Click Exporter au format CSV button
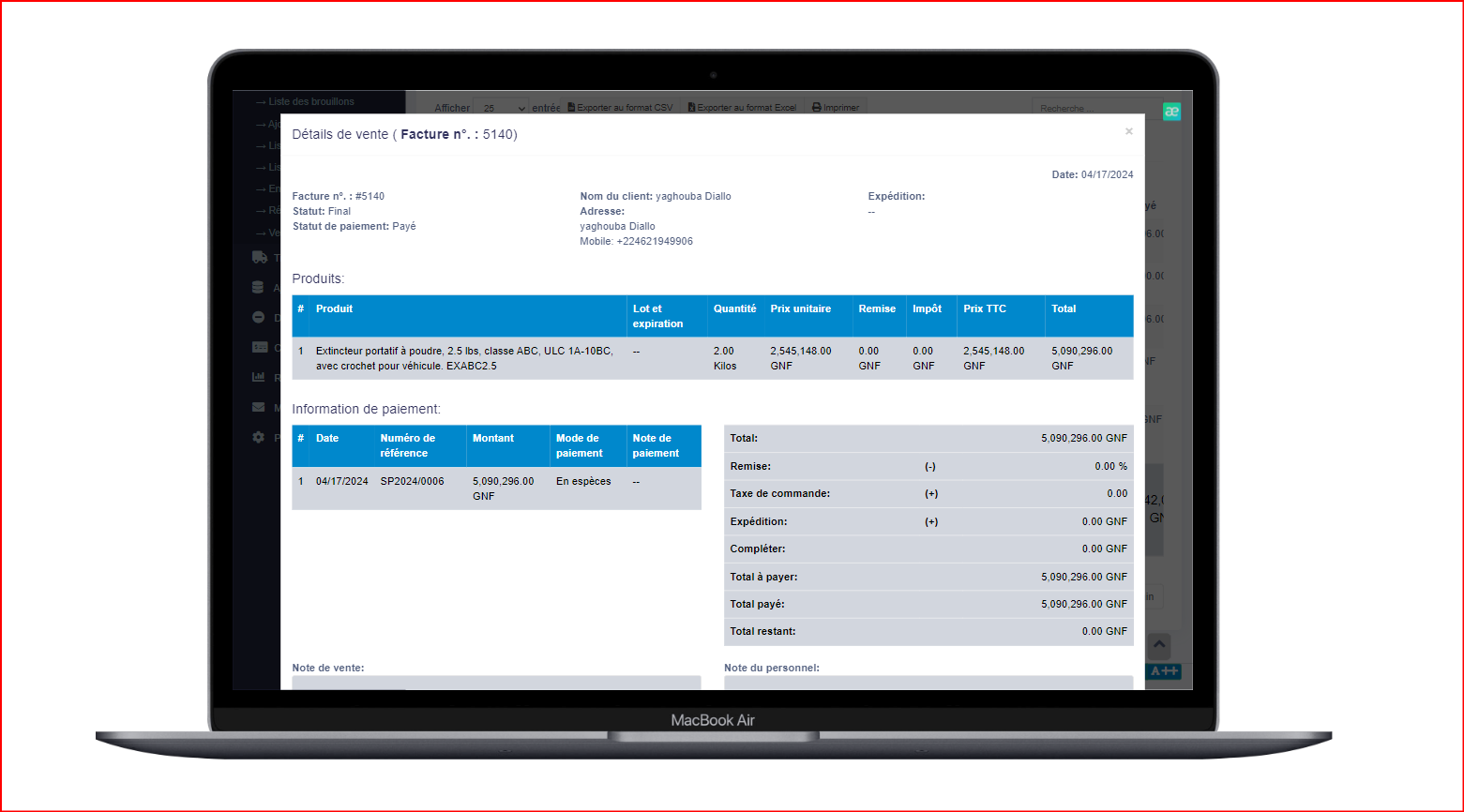 (x=620, y=108)
